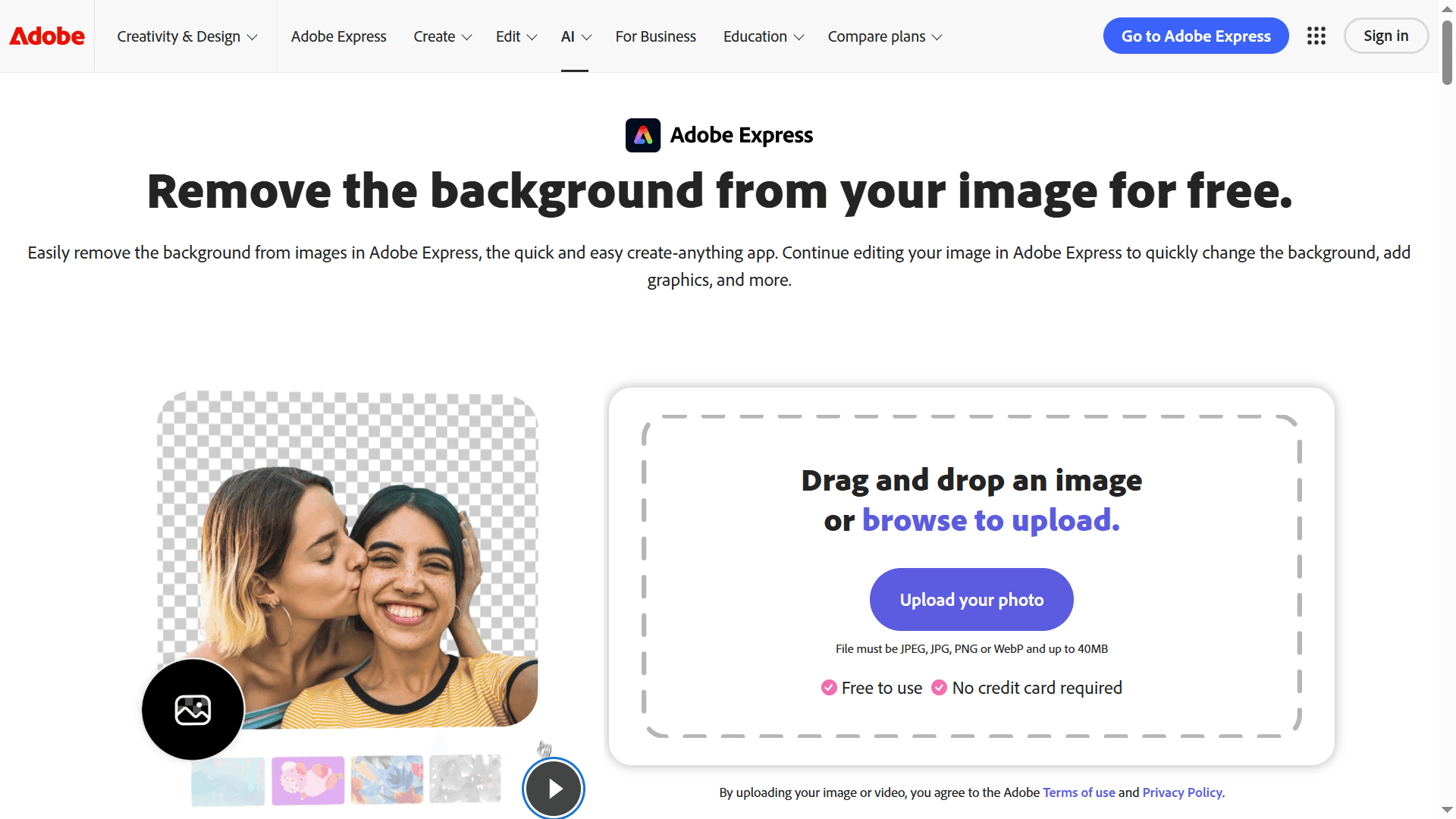Click the Upload your photo button
Screen dimensions: 1456x819
(971, 599)
